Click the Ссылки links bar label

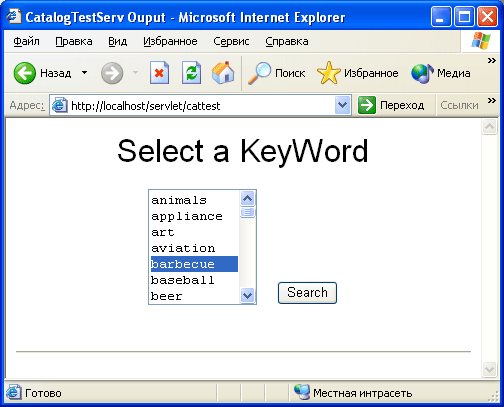pos(459,105)
